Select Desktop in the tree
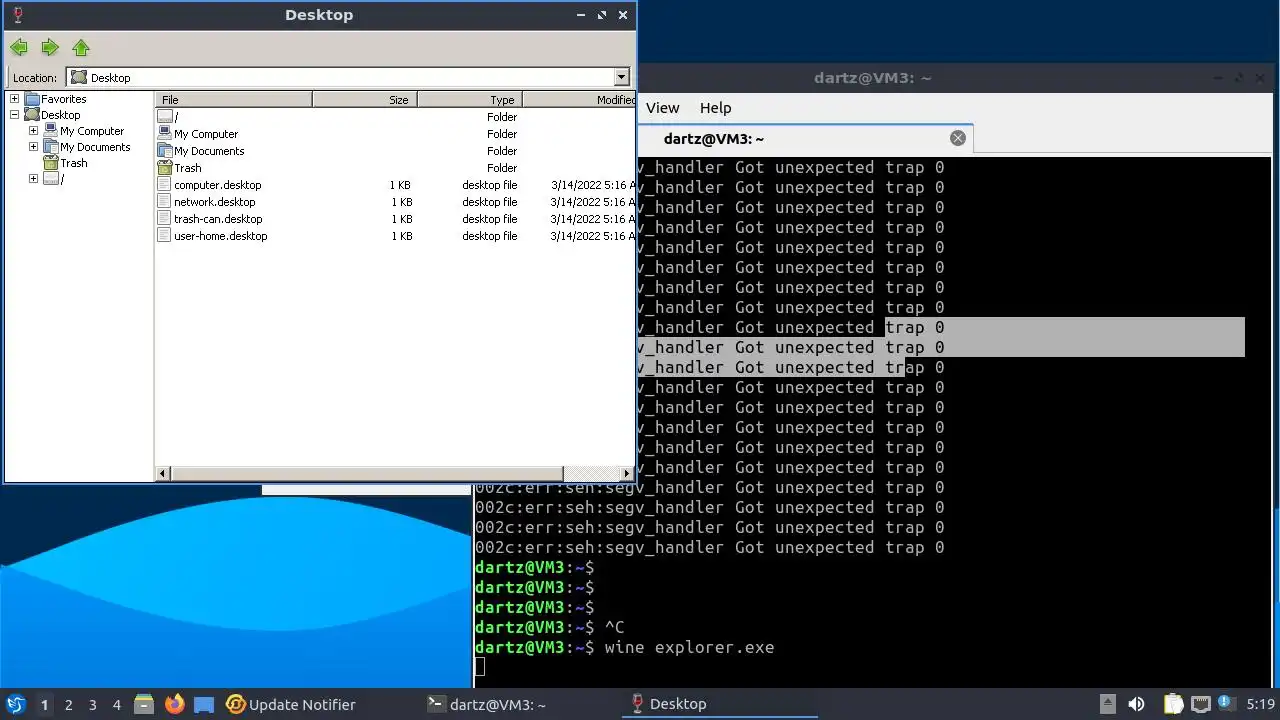This screenshot has width=1280, height=720. click(60, 115)
